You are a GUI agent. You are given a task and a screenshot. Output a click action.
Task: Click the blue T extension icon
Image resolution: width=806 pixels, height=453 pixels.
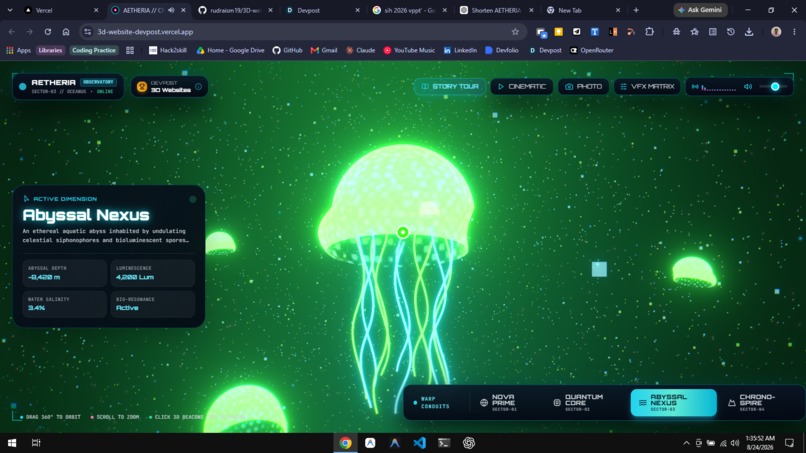pyautogui.click(x=595, y=32)
